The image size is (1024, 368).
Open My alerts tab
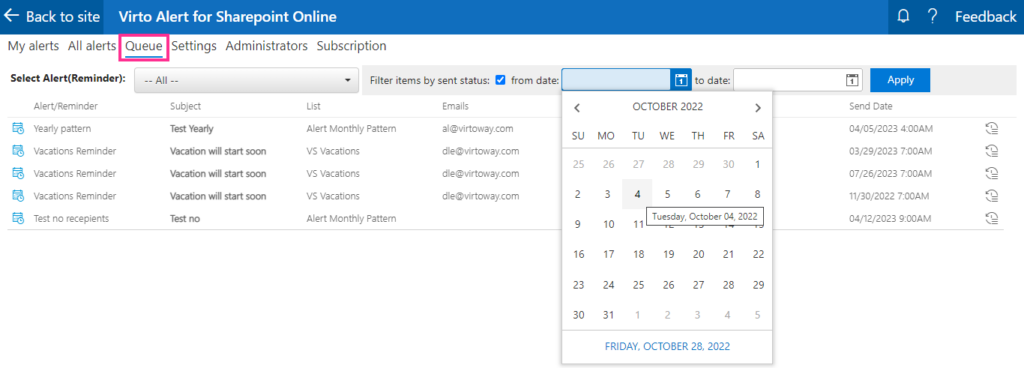click(x=33, y=46)
